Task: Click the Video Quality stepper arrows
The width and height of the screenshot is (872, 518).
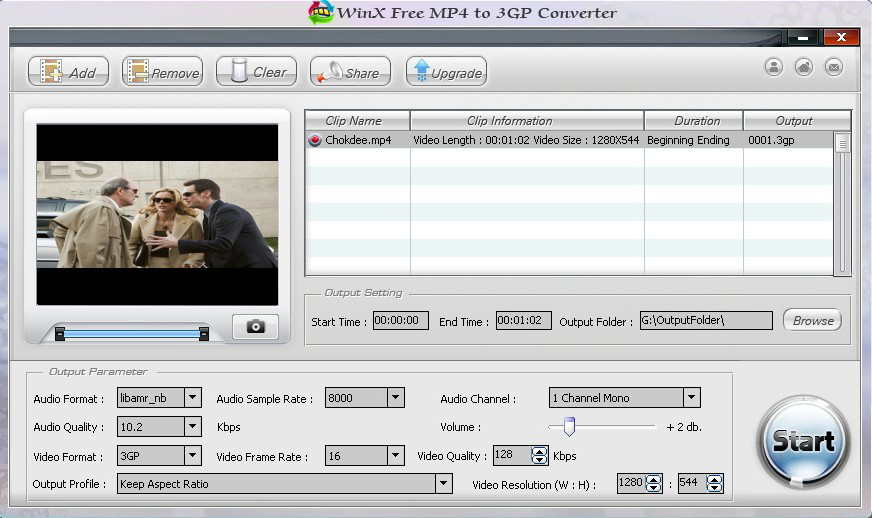Action: [x=539, y=456]
